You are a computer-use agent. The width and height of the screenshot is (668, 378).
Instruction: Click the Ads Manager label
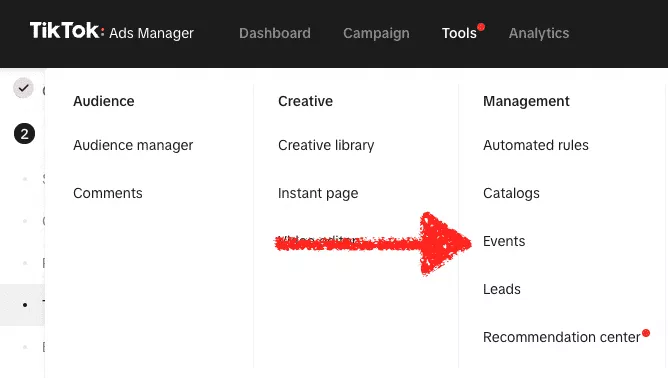(x=151, y=33)
